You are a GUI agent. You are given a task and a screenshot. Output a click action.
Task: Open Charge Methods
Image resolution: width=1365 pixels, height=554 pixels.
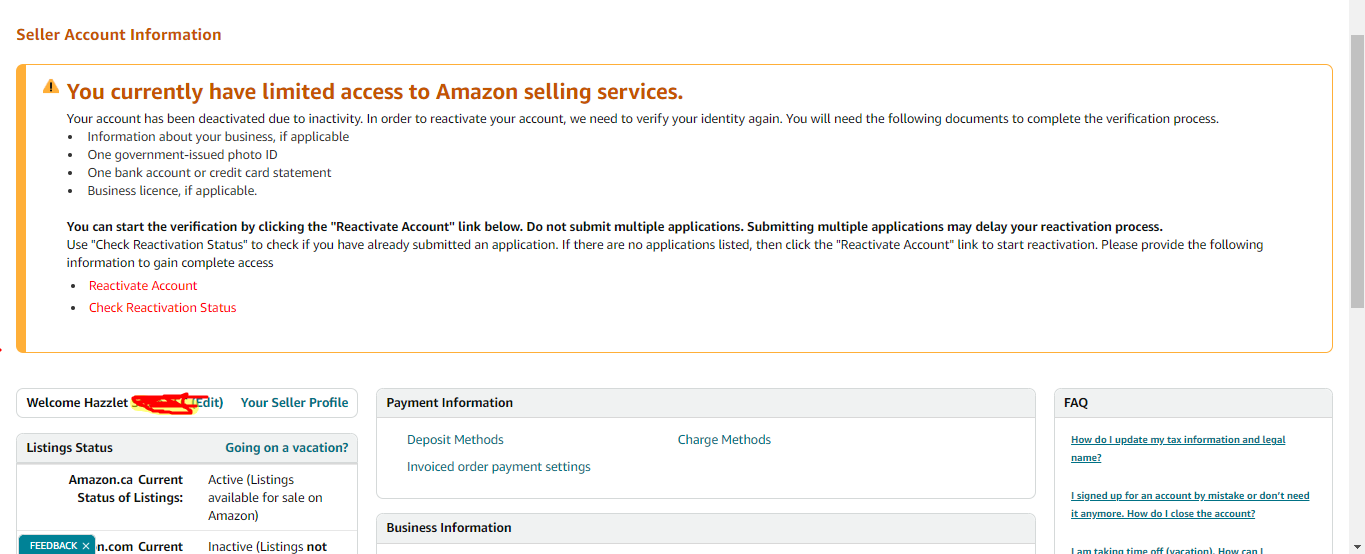tap(724, 440)
